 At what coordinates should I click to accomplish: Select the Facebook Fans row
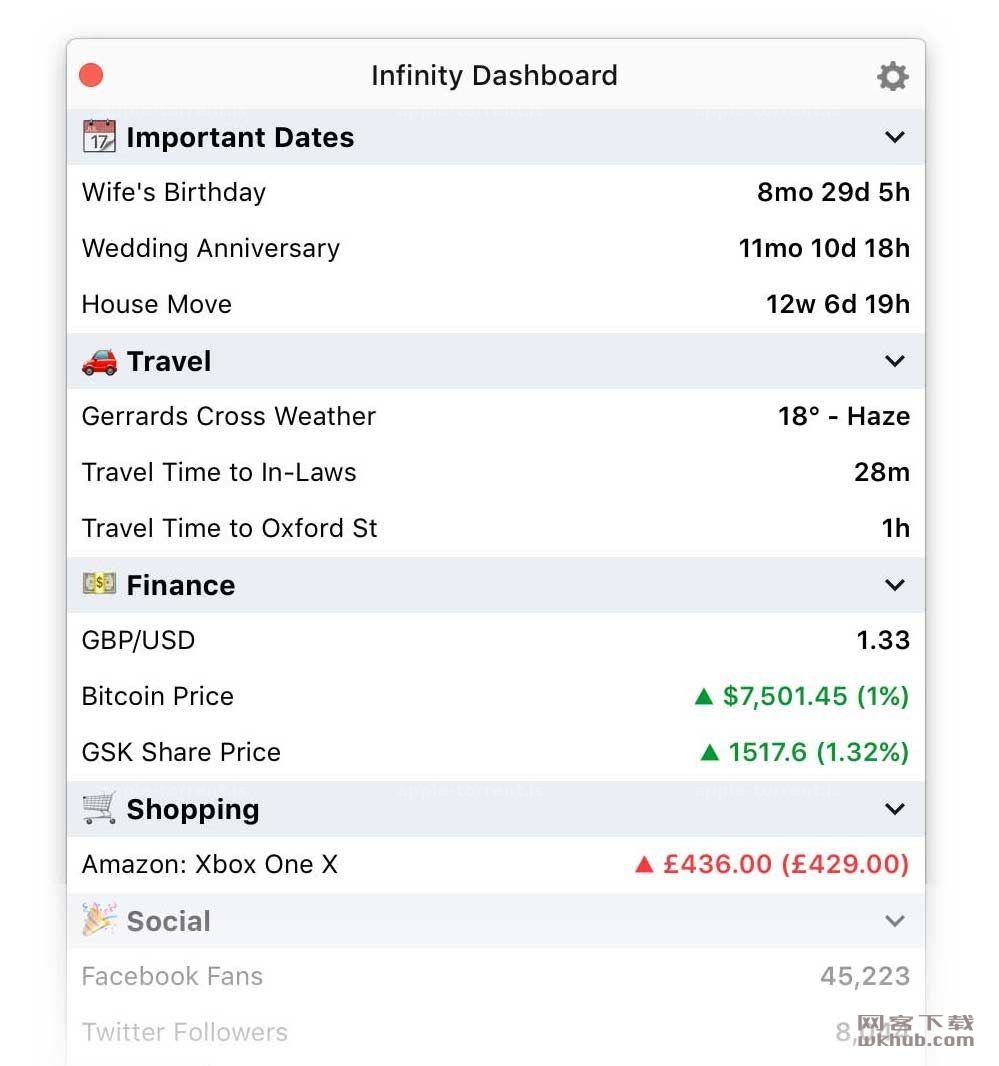(x=496, y=976)
